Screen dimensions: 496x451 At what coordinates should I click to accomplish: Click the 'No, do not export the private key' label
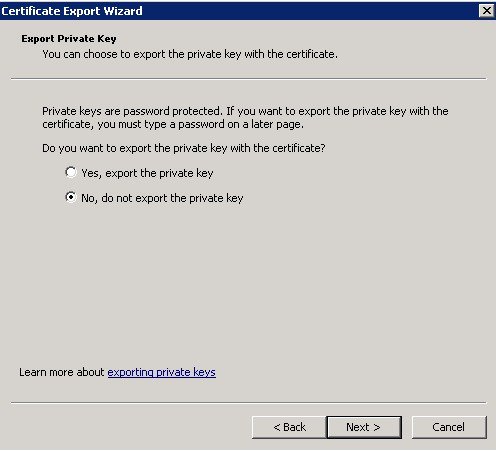click(x=162, y=198)
